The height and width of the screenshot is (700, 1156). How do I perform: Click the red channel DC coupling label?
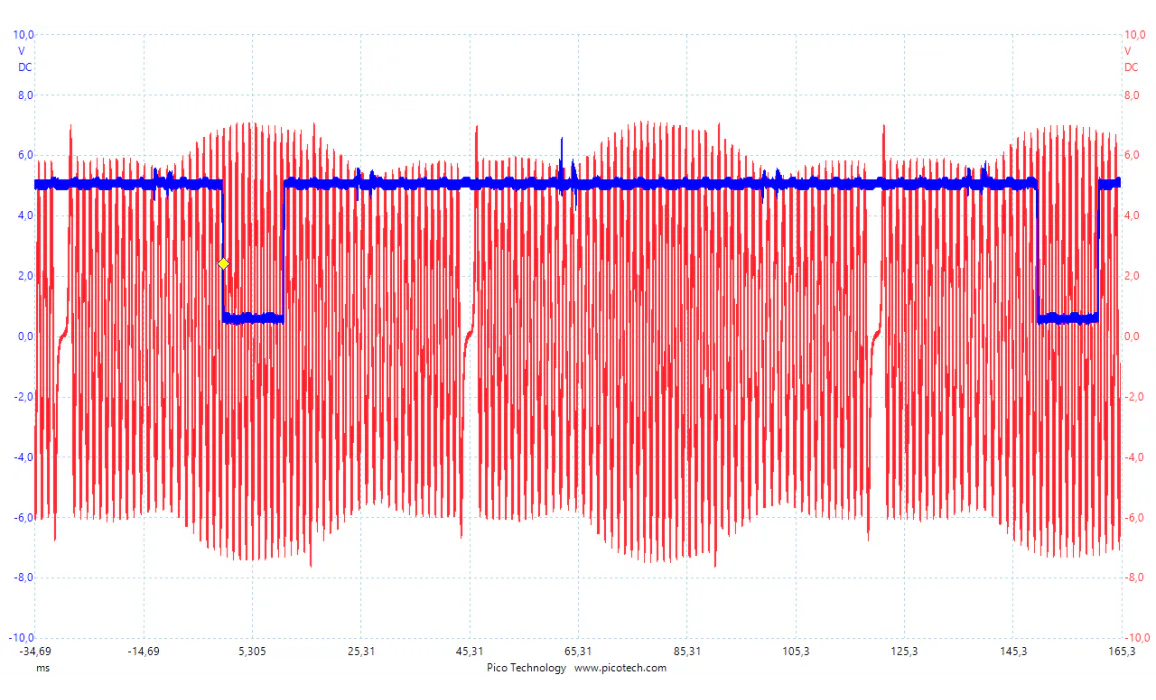tap(1131, 68)
